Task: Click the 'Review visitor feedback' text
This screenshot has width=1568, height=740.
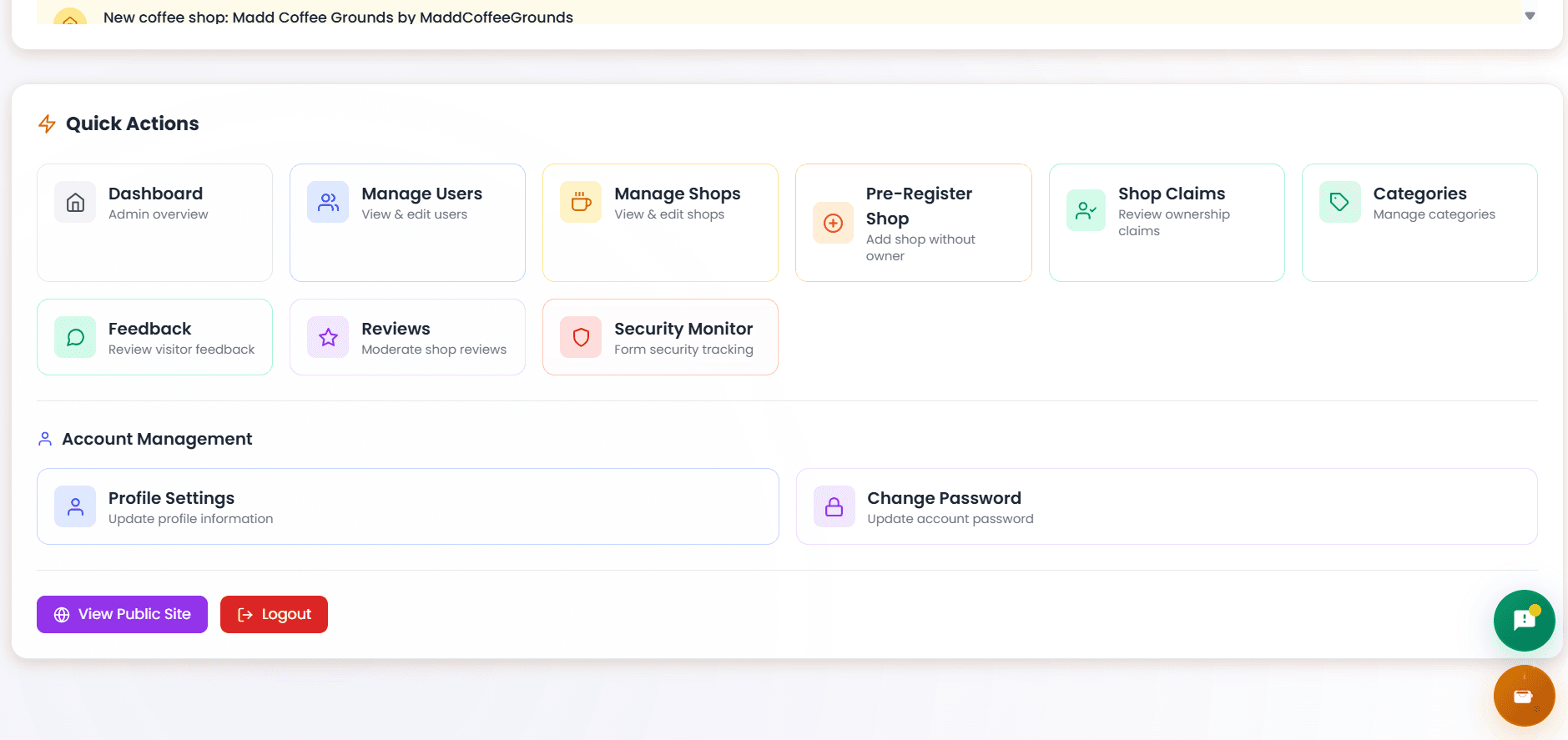Action: click(181, 350)
